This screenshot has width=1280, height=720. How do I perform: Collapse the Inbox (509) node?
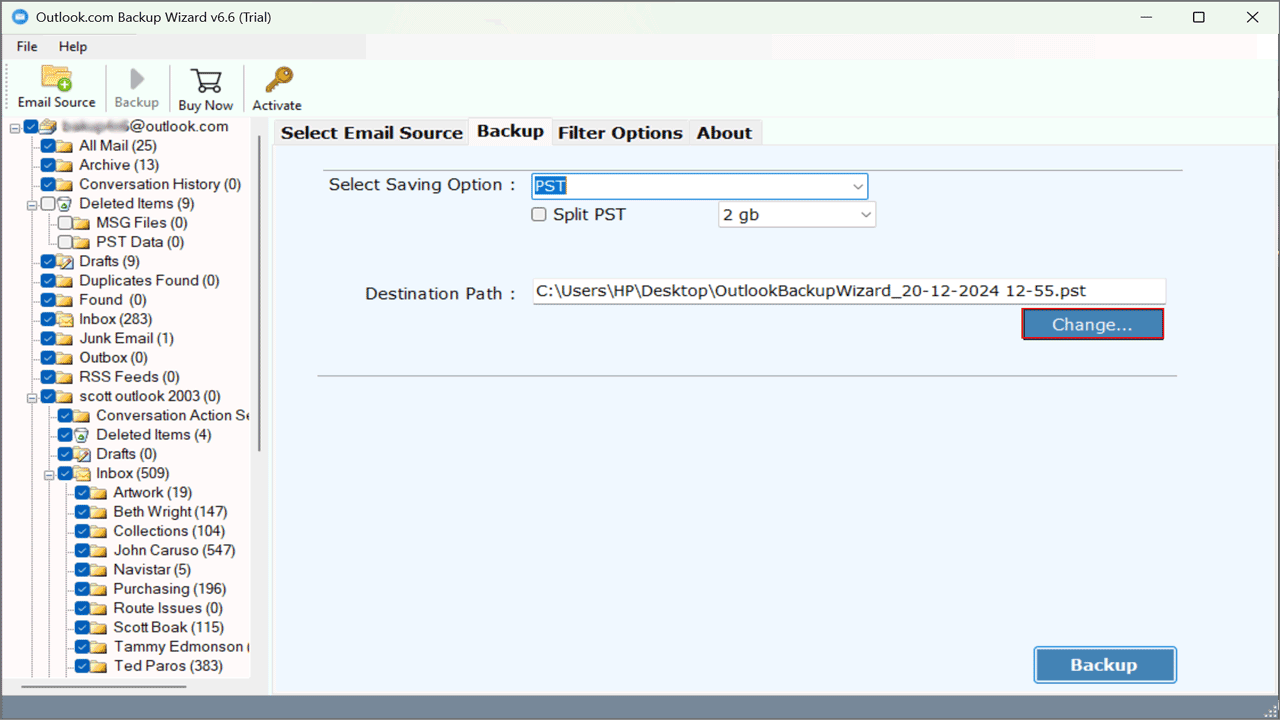click(49, 474)
